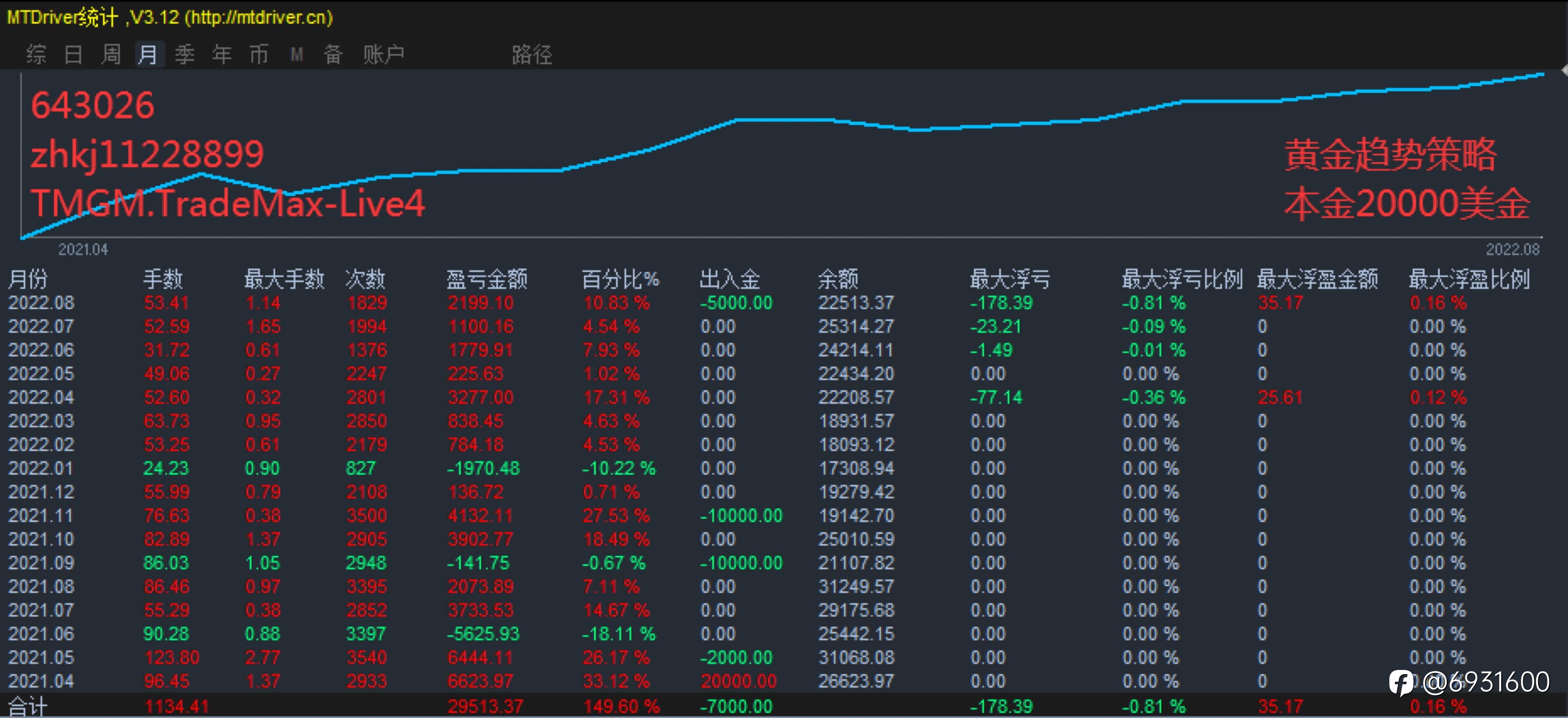Click the 月份 column header
The height and width of the screenshot is (718, 1568).
27,279
